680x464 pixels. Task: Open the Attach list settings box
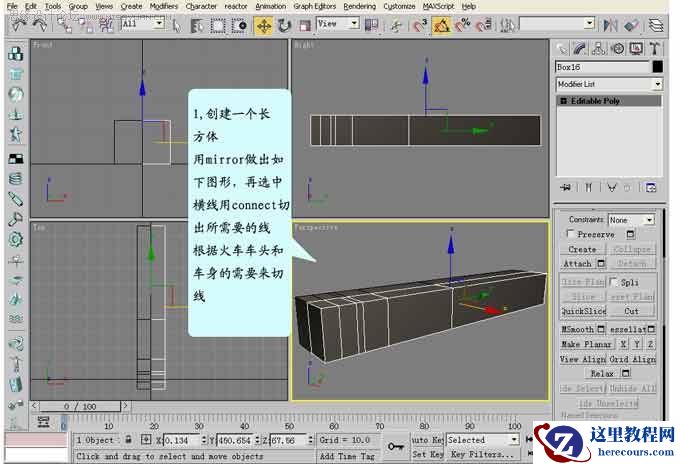601,263
